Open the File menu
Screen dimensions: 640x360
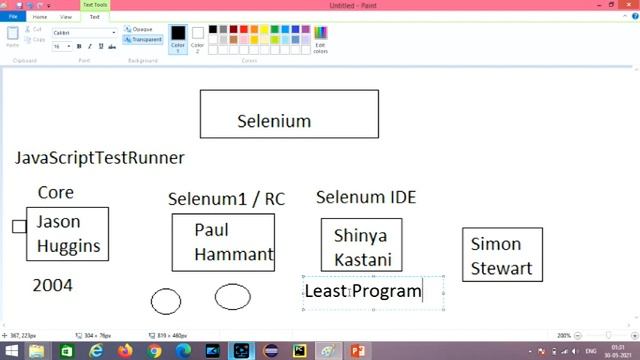[x=13, y=17]
